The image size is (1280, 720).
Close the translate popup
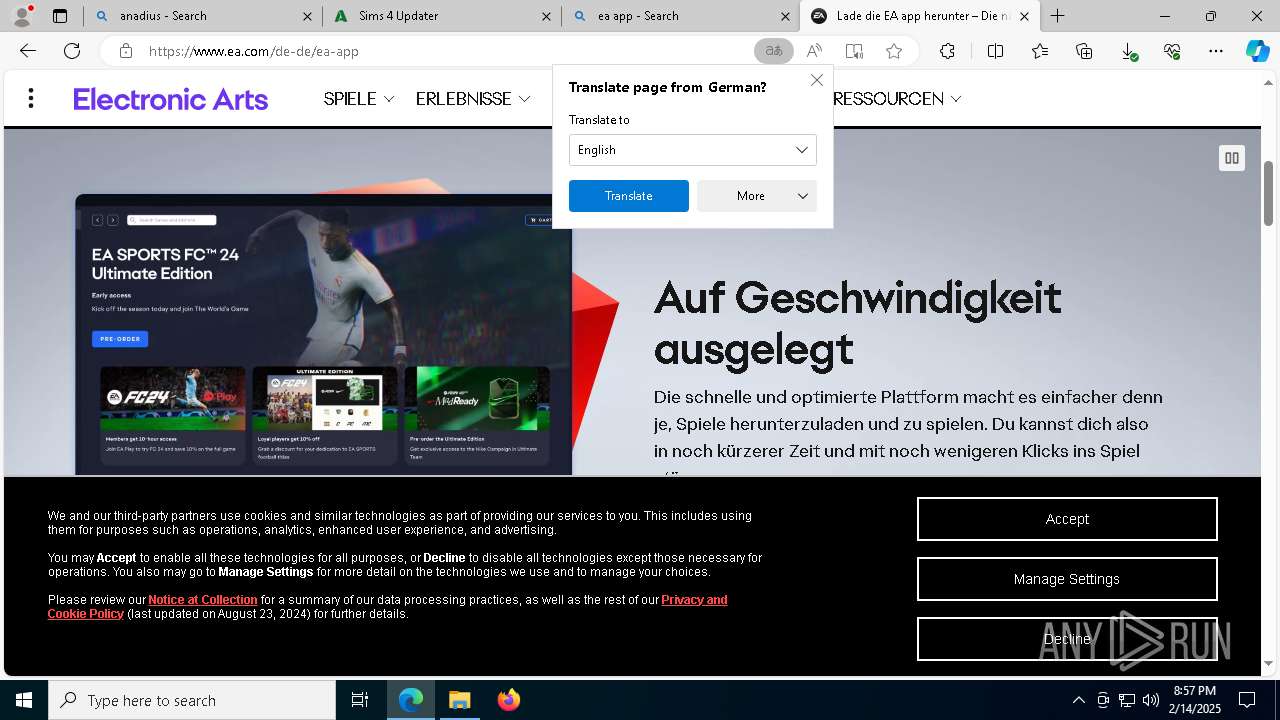pyautogui.click(x=817, y=80)
